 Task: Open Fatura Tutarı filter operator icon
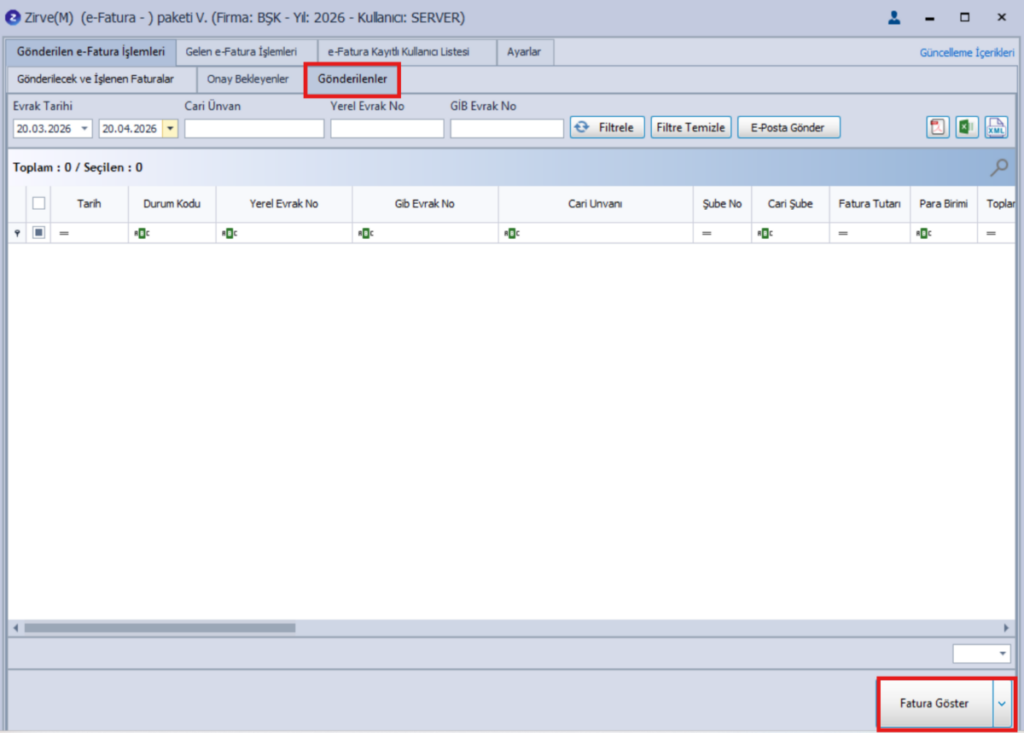(x=843, y=233)
